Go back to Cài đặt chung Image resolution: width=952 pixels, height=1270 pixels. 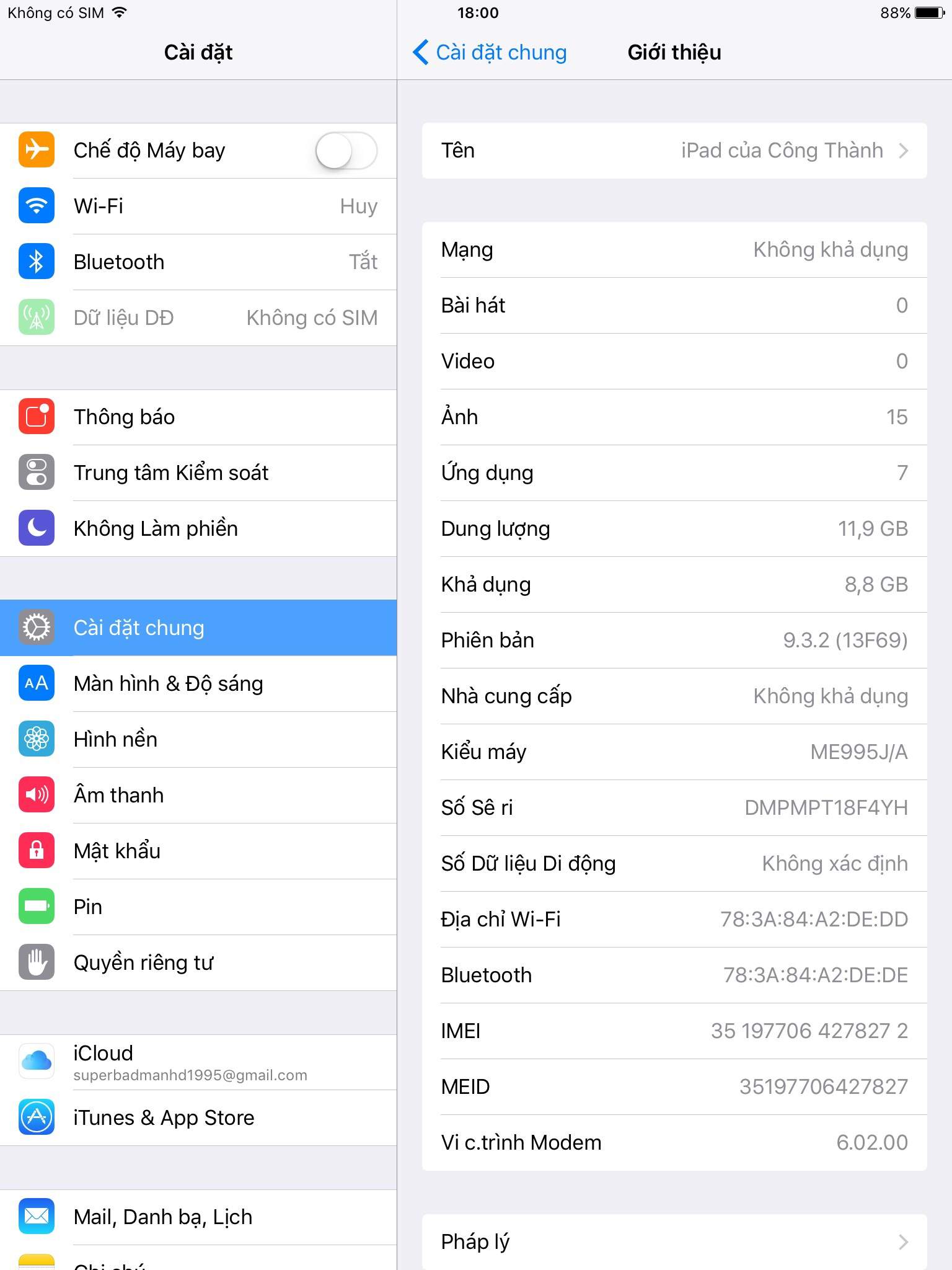click(490, 52)
